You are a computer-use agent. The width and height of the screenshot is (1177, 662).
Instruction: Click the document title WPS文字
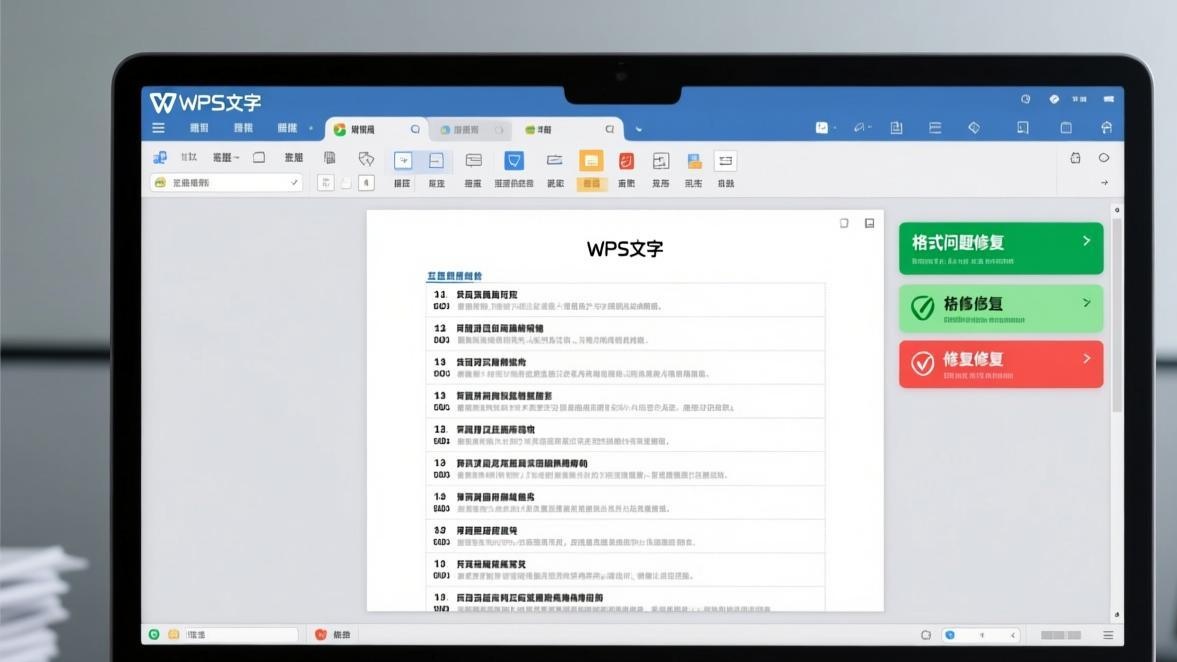(625, 248)
